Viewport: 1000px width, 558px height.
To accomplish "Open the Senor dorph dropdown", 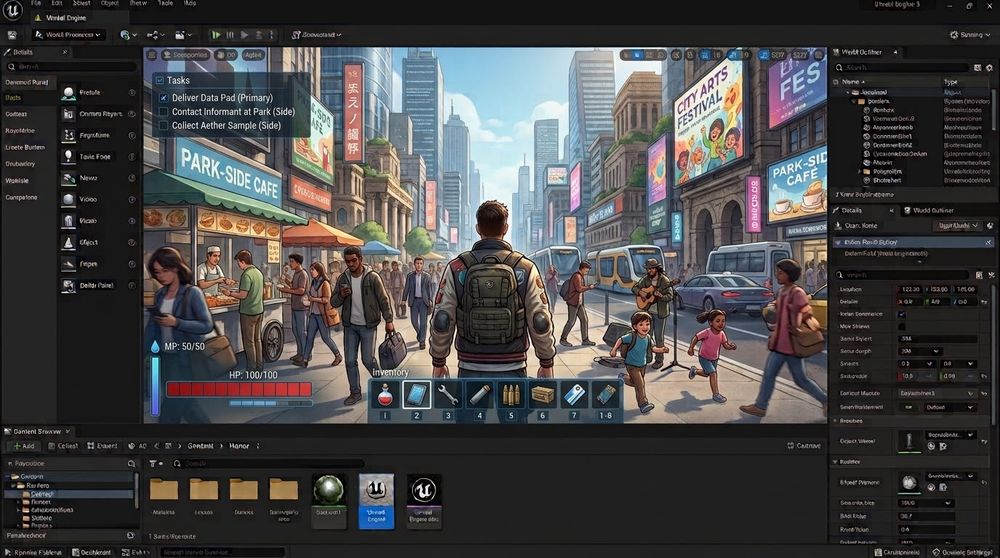I will (x=920, y=351).
